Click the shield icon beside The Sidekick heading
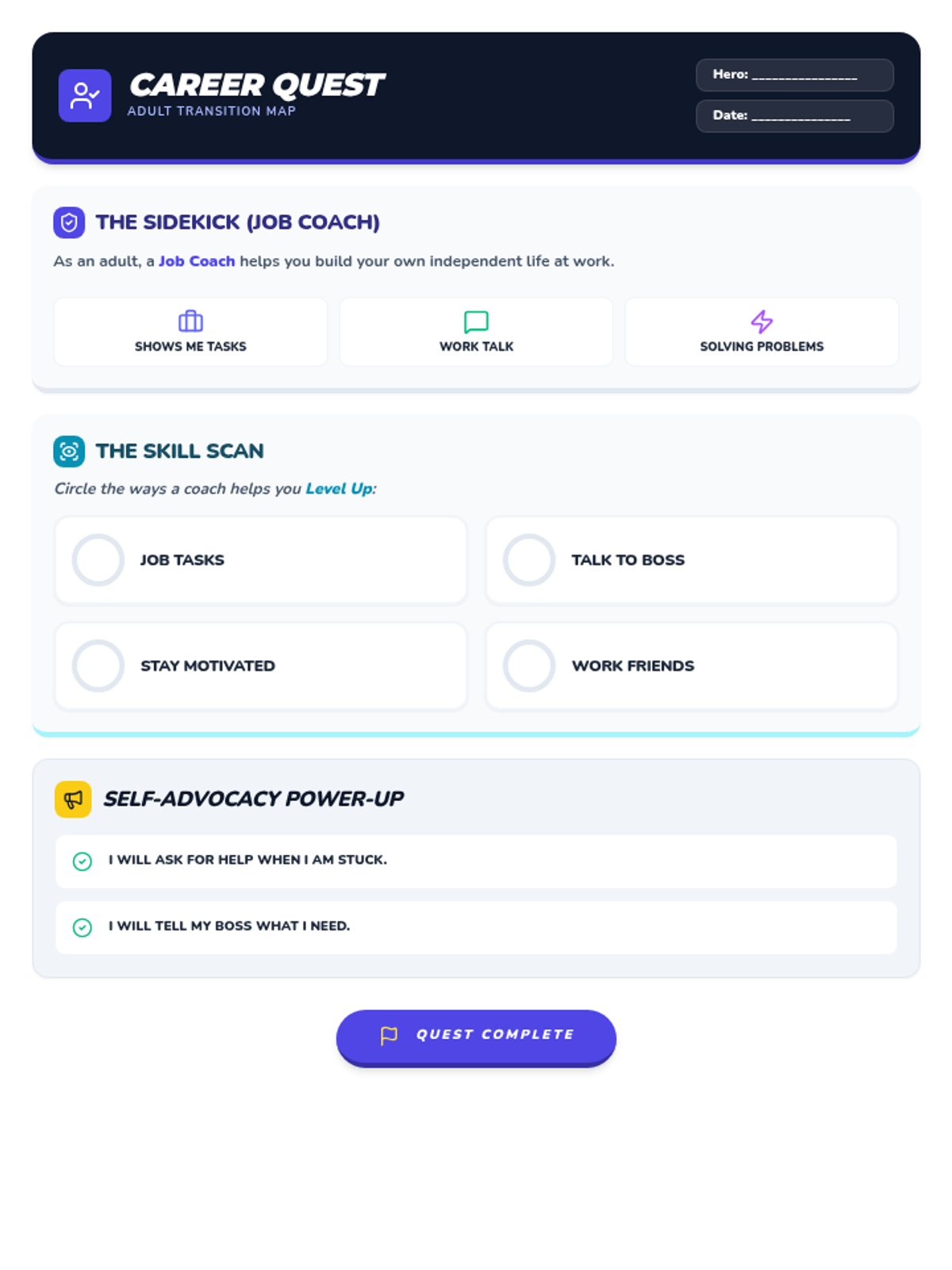Viewport: 952px width, 1270px height. 69,222
